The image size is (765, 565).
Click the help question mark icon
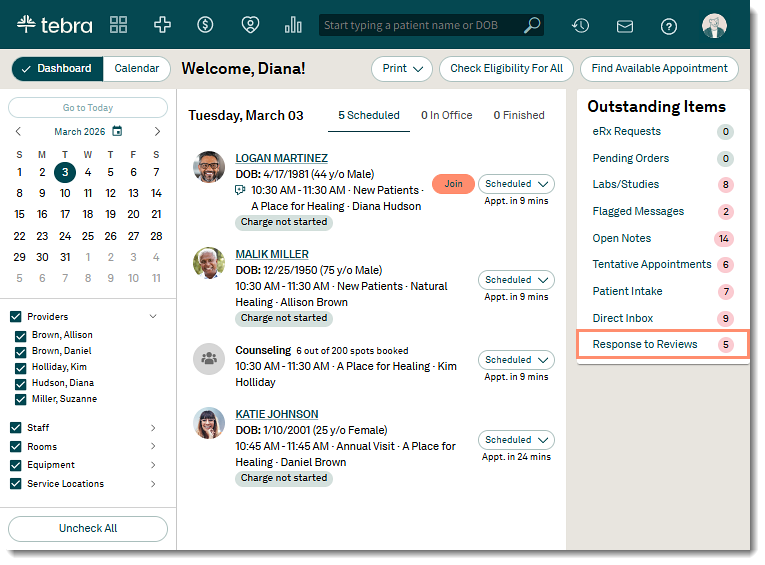[669, 26]
